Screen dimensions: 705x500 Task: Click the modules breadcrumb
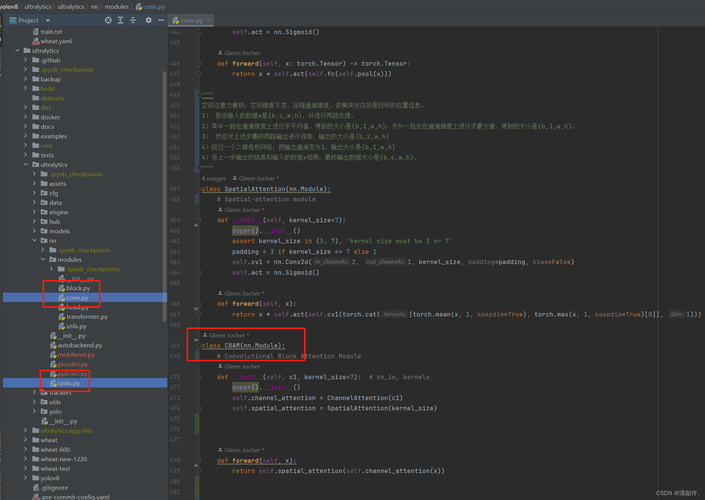pyautogui.click(x=116, y=7)
